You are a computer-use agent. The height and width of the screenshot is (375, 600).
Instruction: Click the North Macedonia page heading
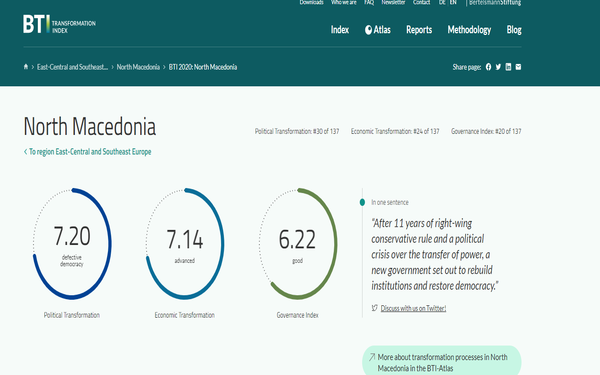(90, 127)
